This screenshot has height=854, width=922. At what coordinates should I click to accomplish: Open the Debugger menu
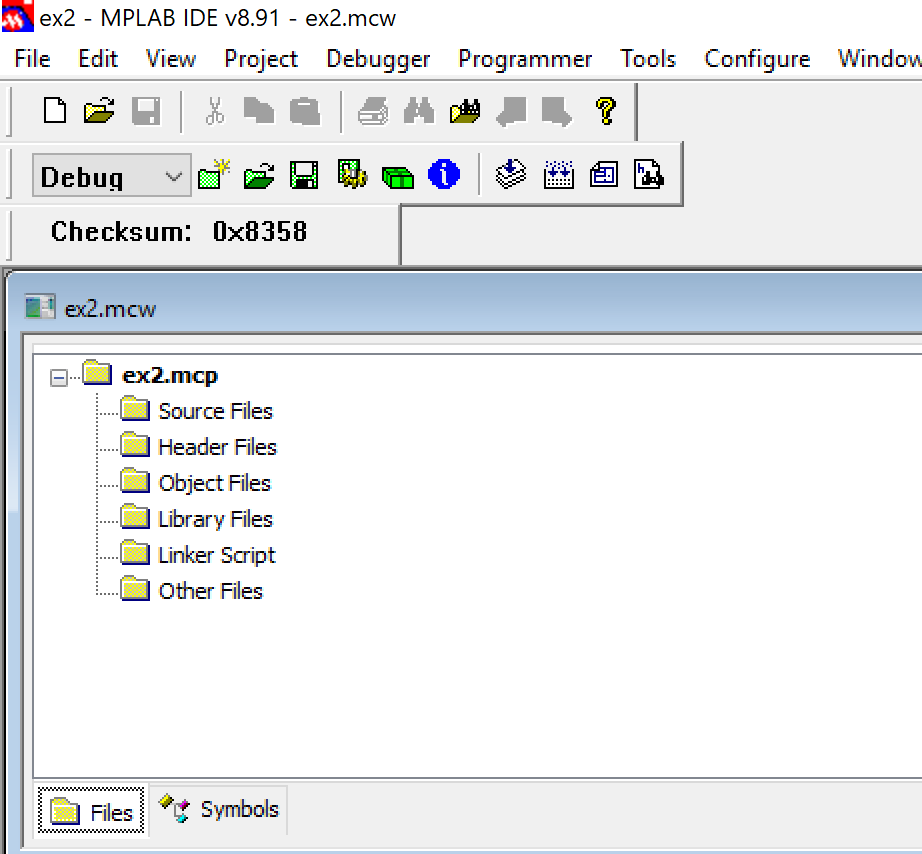click(378, 59)
